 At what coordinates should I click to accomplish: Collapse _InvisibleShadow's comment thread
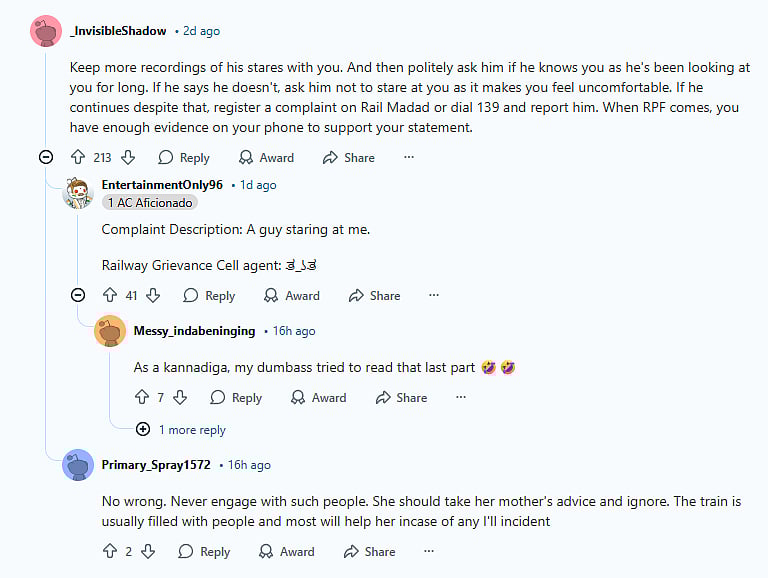46,157
